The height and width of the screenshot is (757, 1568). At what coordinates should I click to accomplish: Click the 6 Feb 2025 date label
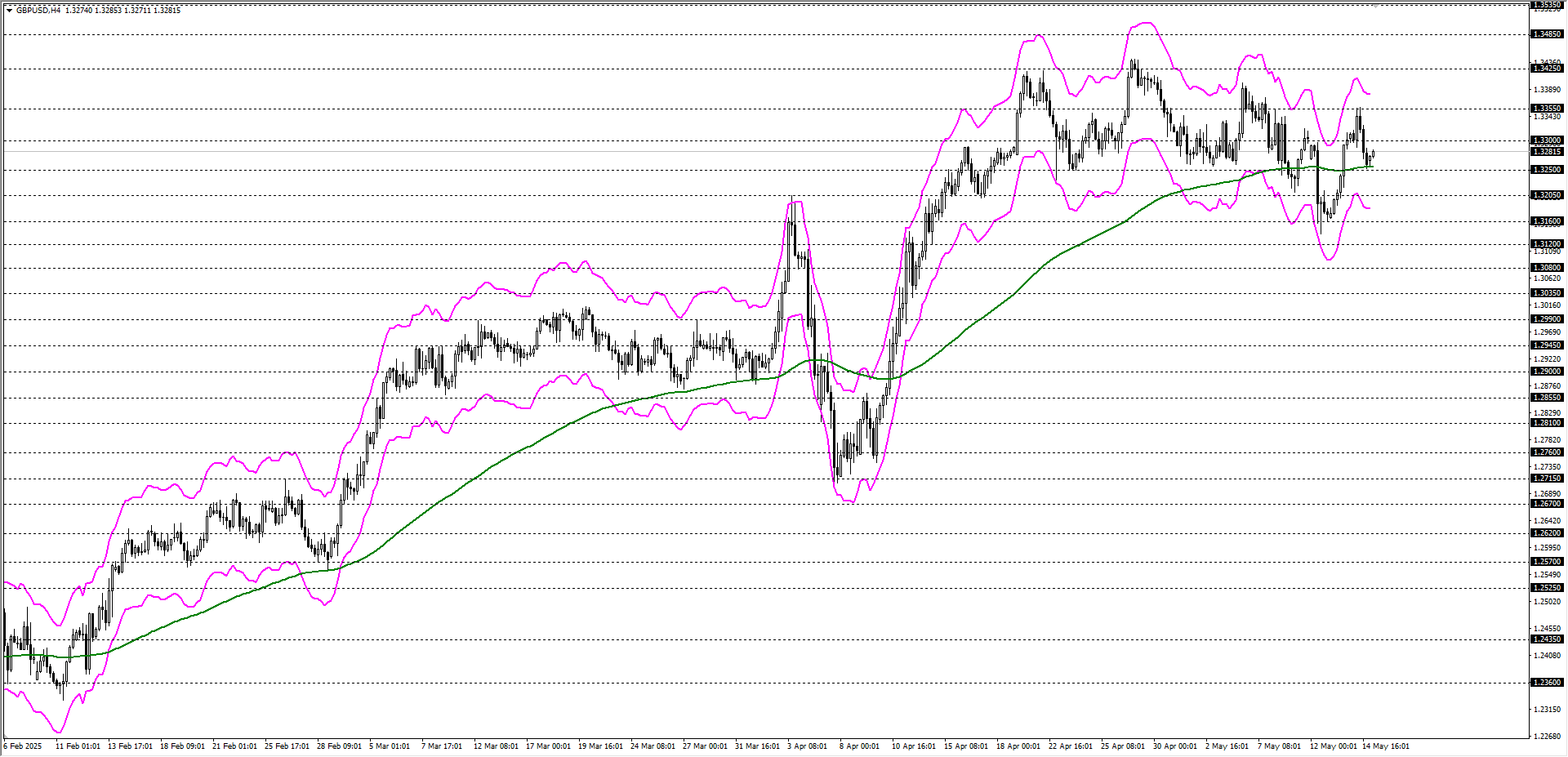point(23,746)
